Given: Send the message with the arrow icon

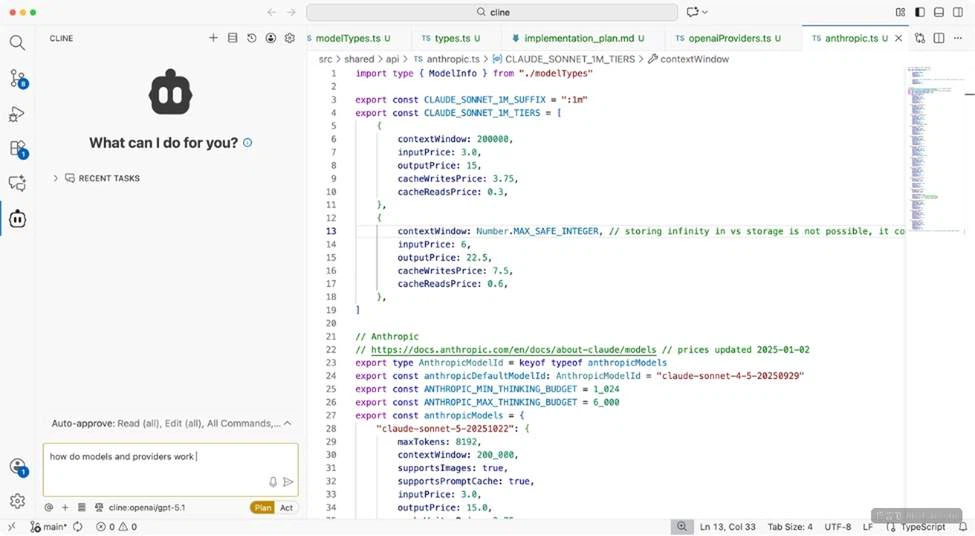Looking at the screenshot, I should 288,482.
